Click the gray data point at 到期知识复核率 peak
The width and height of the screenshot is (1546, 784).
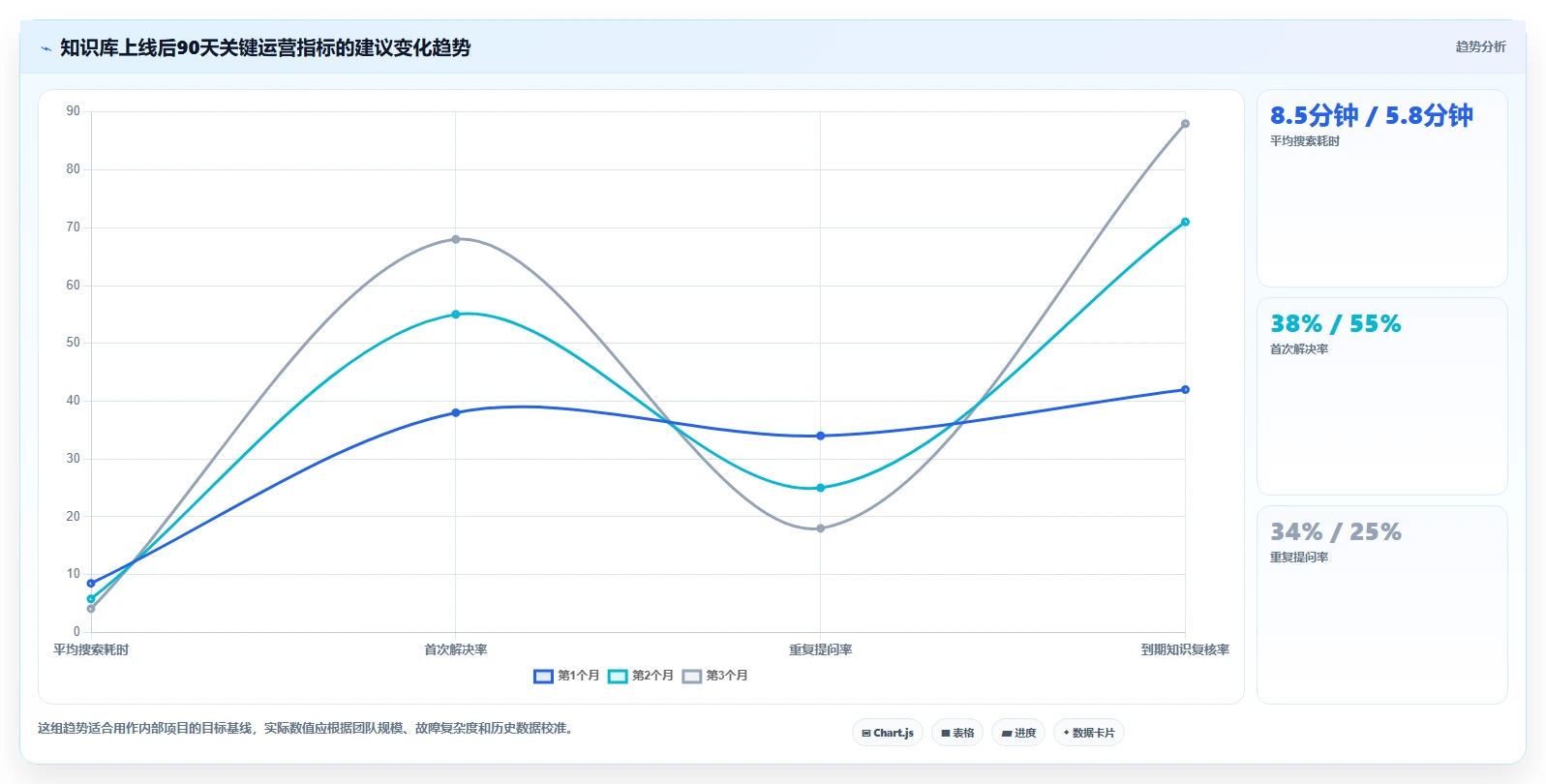(x=1185, y=124)
